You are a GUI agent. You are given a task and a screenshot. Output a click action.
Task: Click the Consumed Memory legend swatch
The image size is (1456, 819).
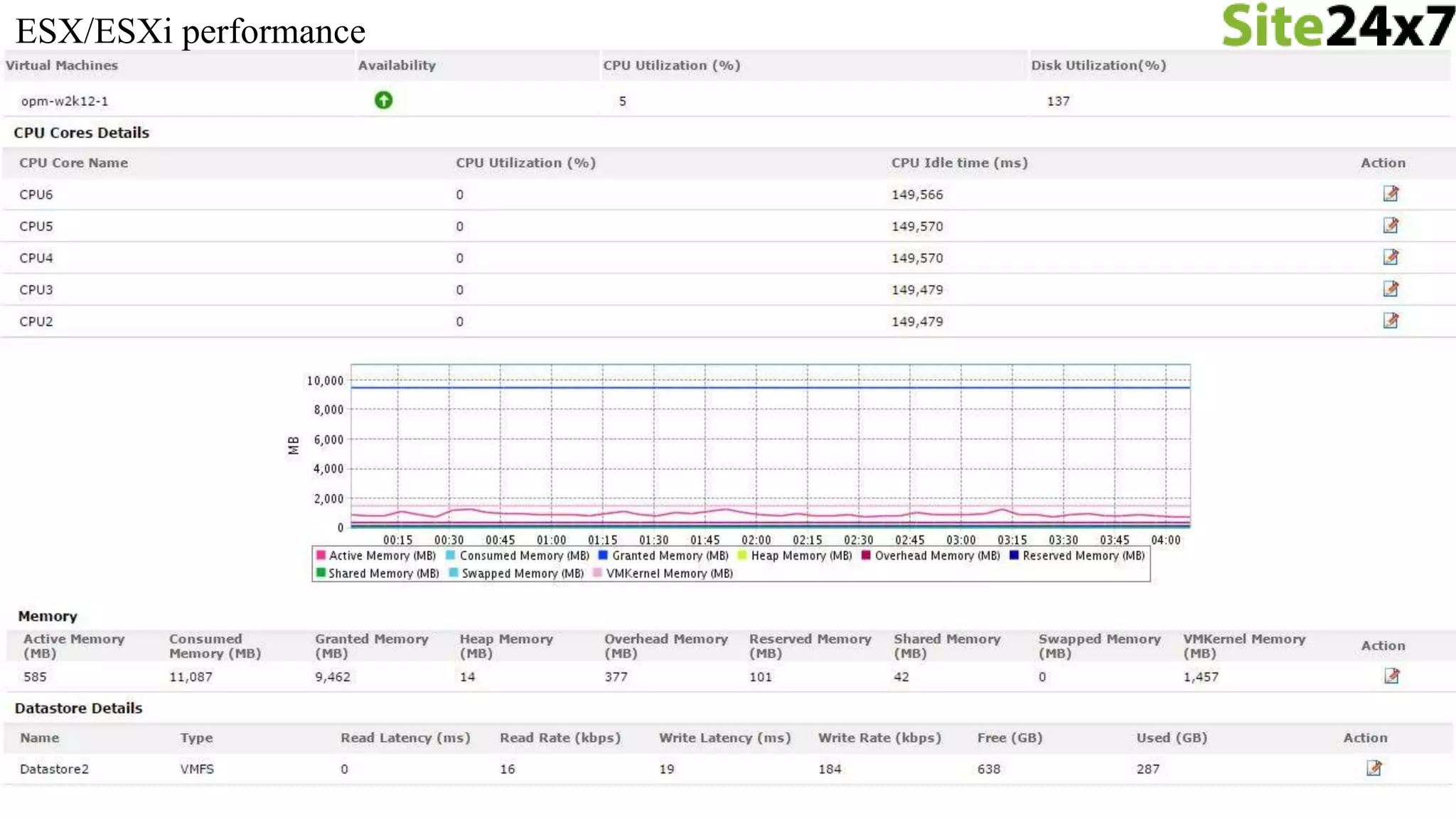click(451, 555)
